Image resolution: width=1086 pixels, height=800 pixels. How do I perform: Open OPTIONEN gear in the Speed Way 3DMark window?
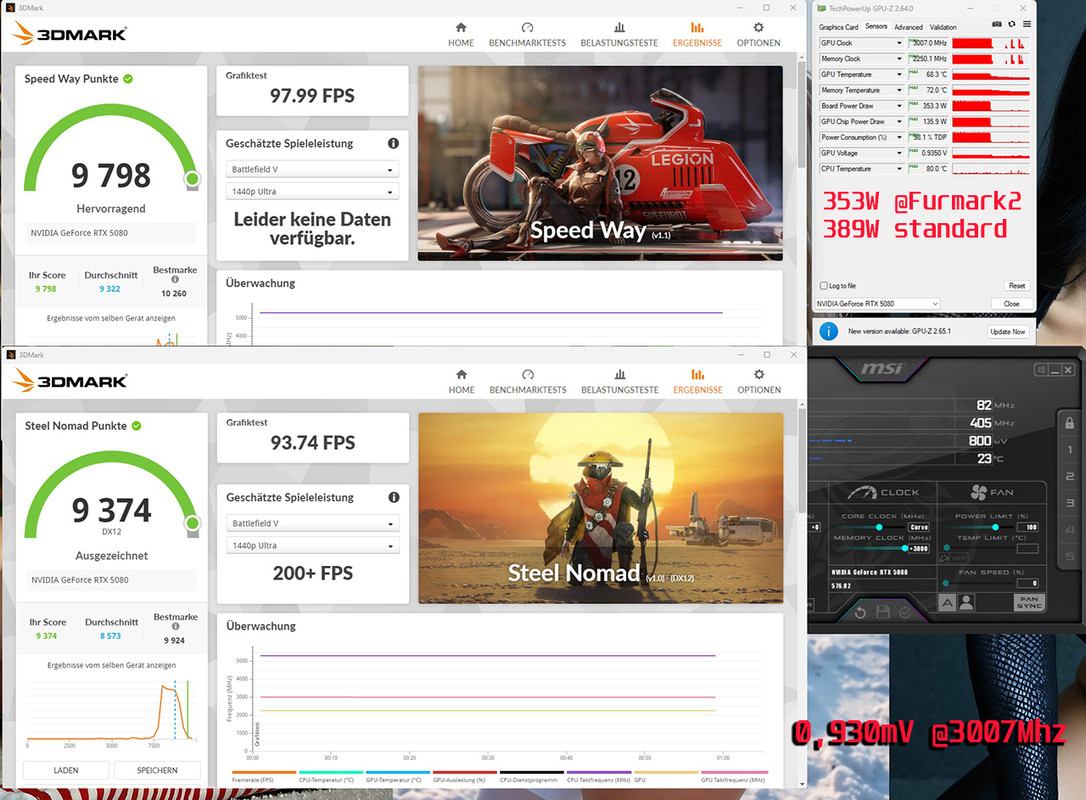click(758, 35)
